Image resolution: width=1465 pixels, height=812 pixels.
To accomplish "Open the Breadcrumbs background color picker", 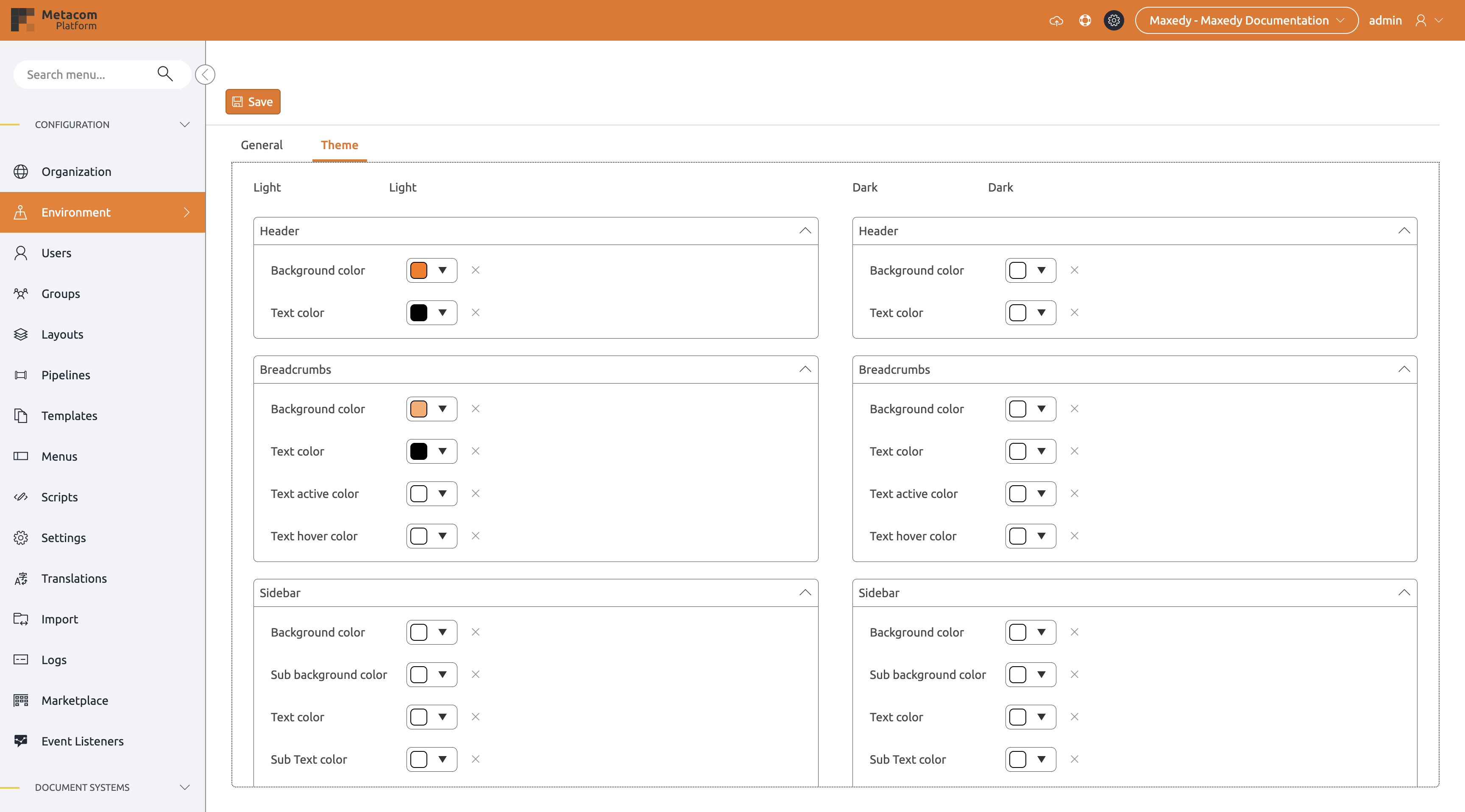I will tap(431, 408).
